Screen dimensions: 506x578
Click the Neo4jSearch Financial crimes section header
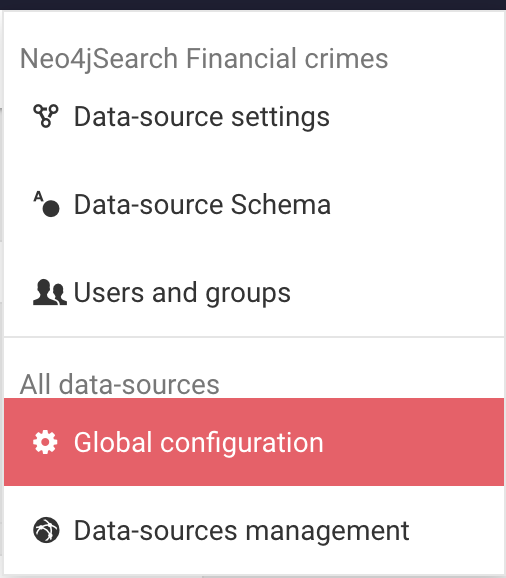click(204, 59)
